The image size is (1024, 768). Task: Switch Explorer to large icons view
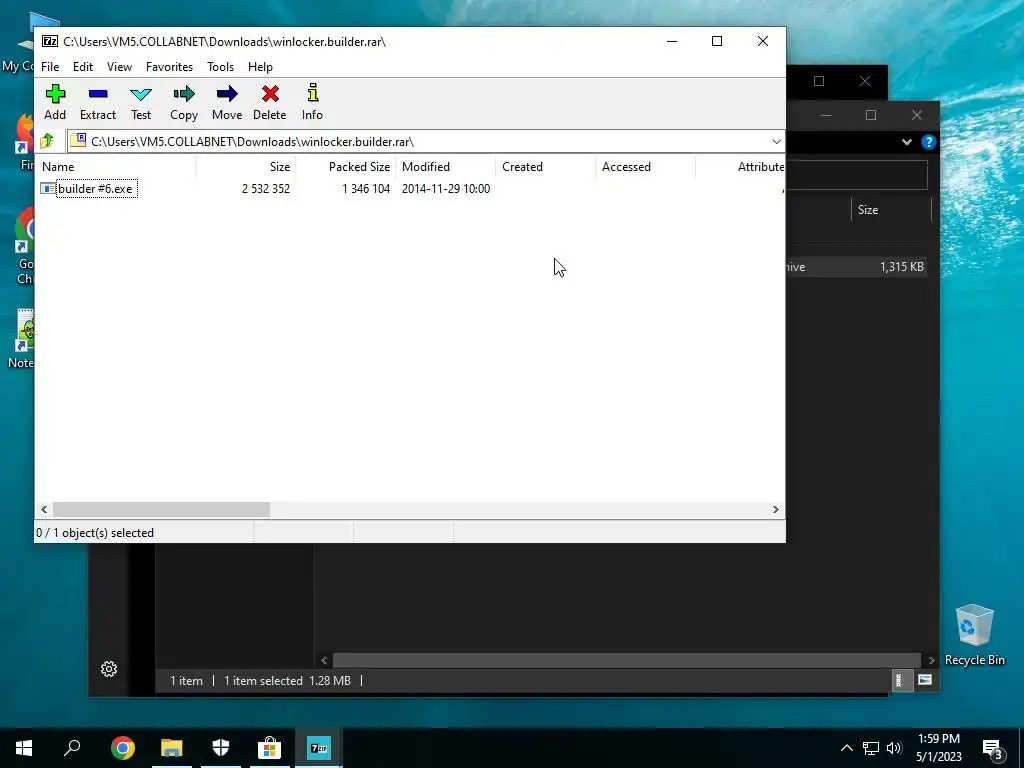coord(924,680)
